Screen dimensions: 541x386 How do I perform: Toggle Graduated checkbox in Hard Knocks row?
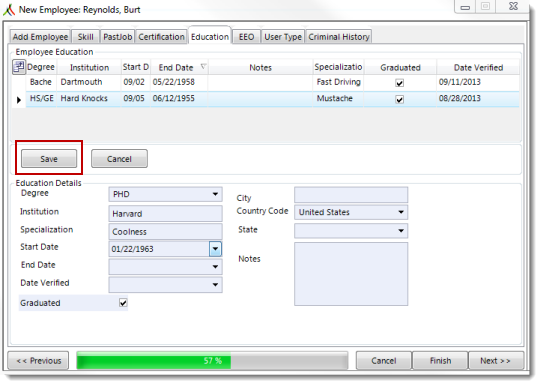click(x=400, y=100)
